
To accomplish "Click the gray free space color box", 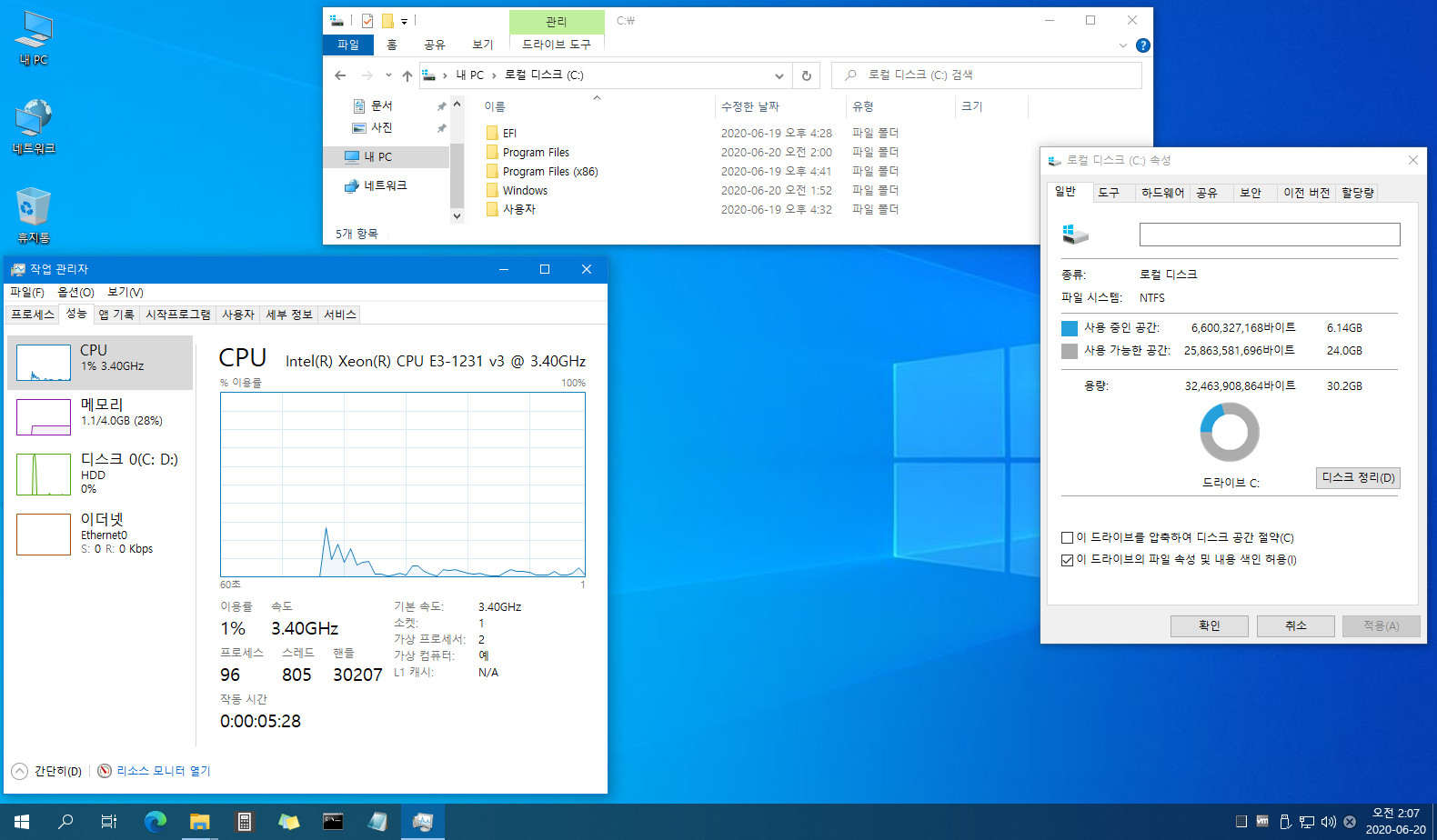I will (1070, 351).
